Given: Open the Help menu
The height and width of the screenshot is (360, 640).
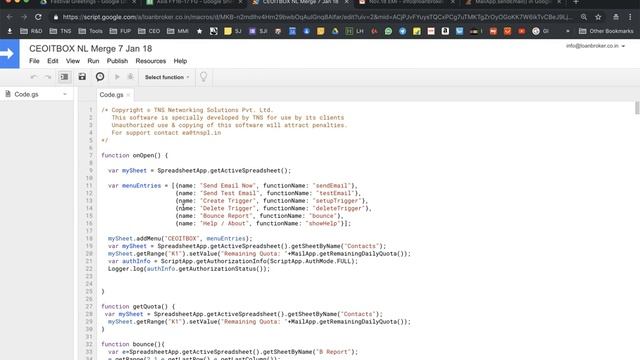Looking at the screenshot, I should pyautogui.click(x=180, y=61).
